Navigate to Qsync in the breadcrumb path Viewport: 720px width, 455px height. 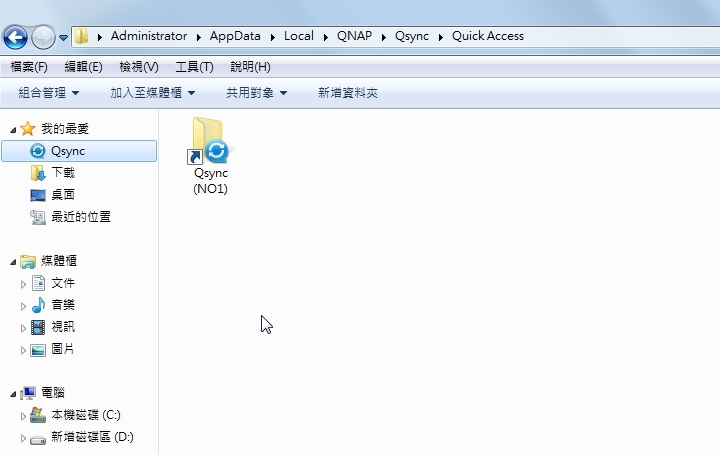coord(412,36)
